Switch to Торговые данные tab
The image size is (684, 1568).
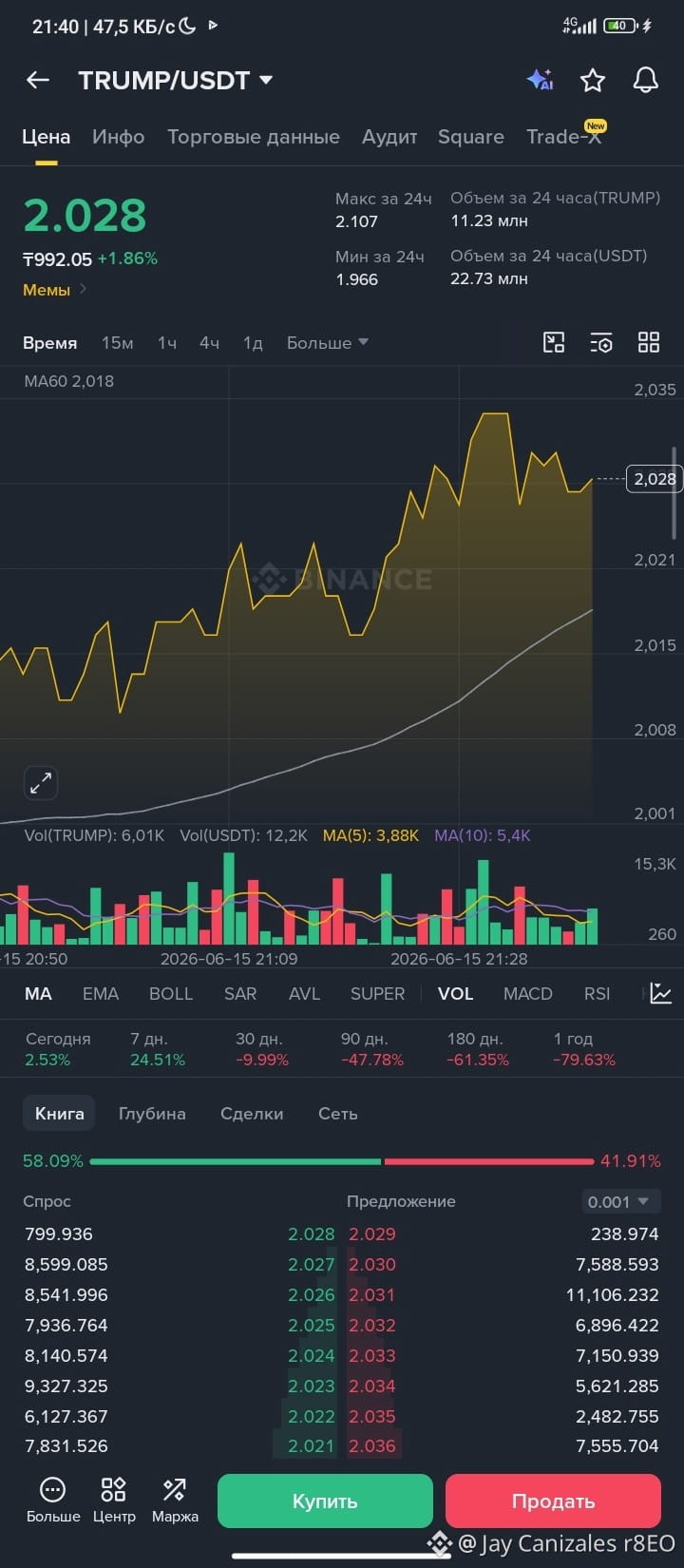254,137
